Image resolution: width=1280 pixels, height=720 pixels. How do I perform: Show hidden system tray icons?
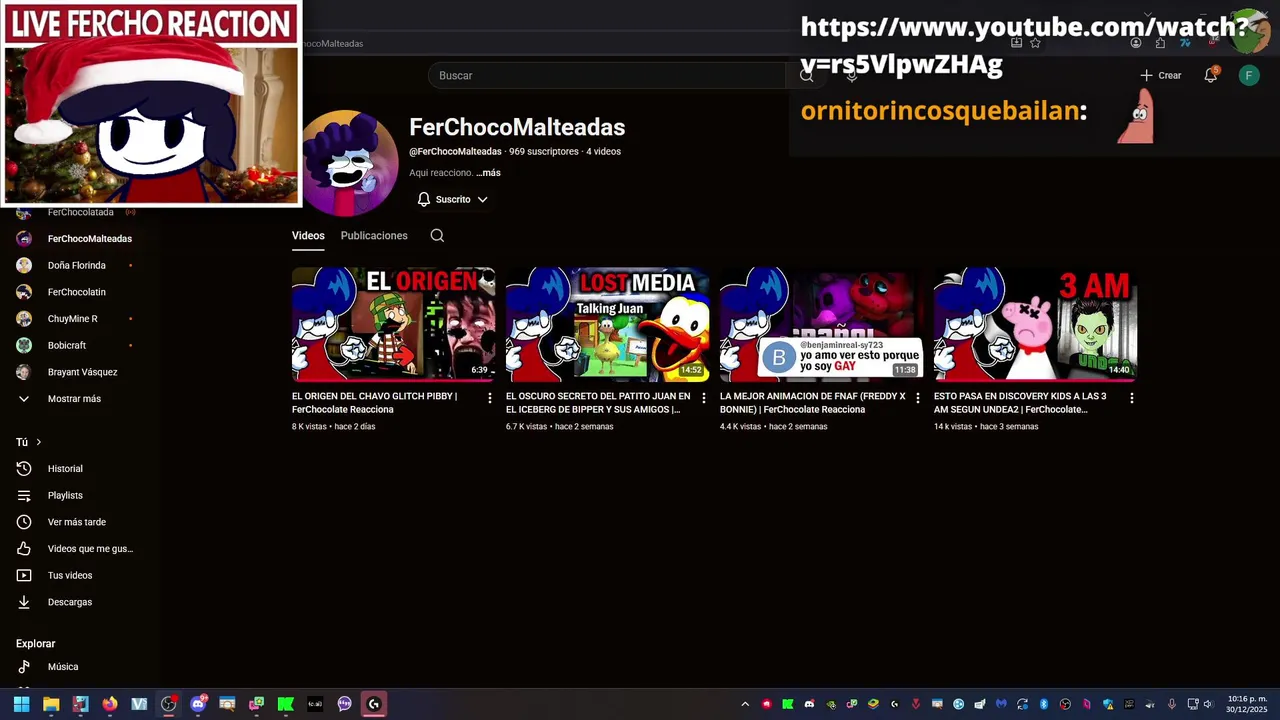pyautogui.click(x=745, y=704)
